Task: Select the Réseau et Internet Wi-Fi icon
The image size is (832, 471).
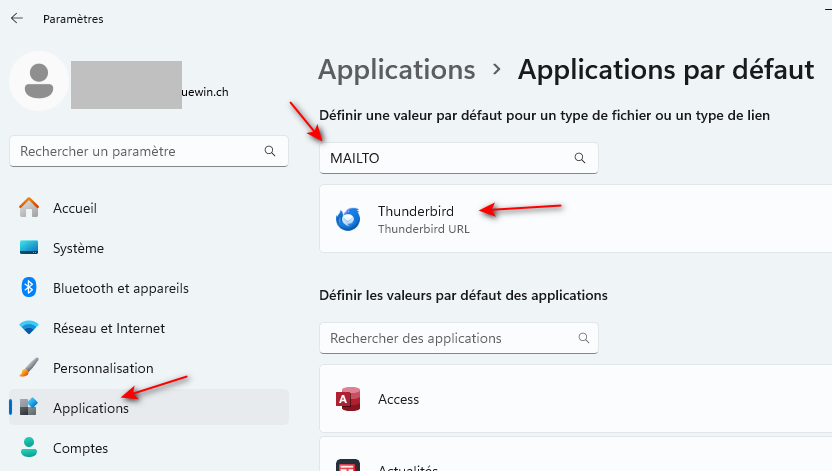Action: pyautogui.click(x=29, y=328)
